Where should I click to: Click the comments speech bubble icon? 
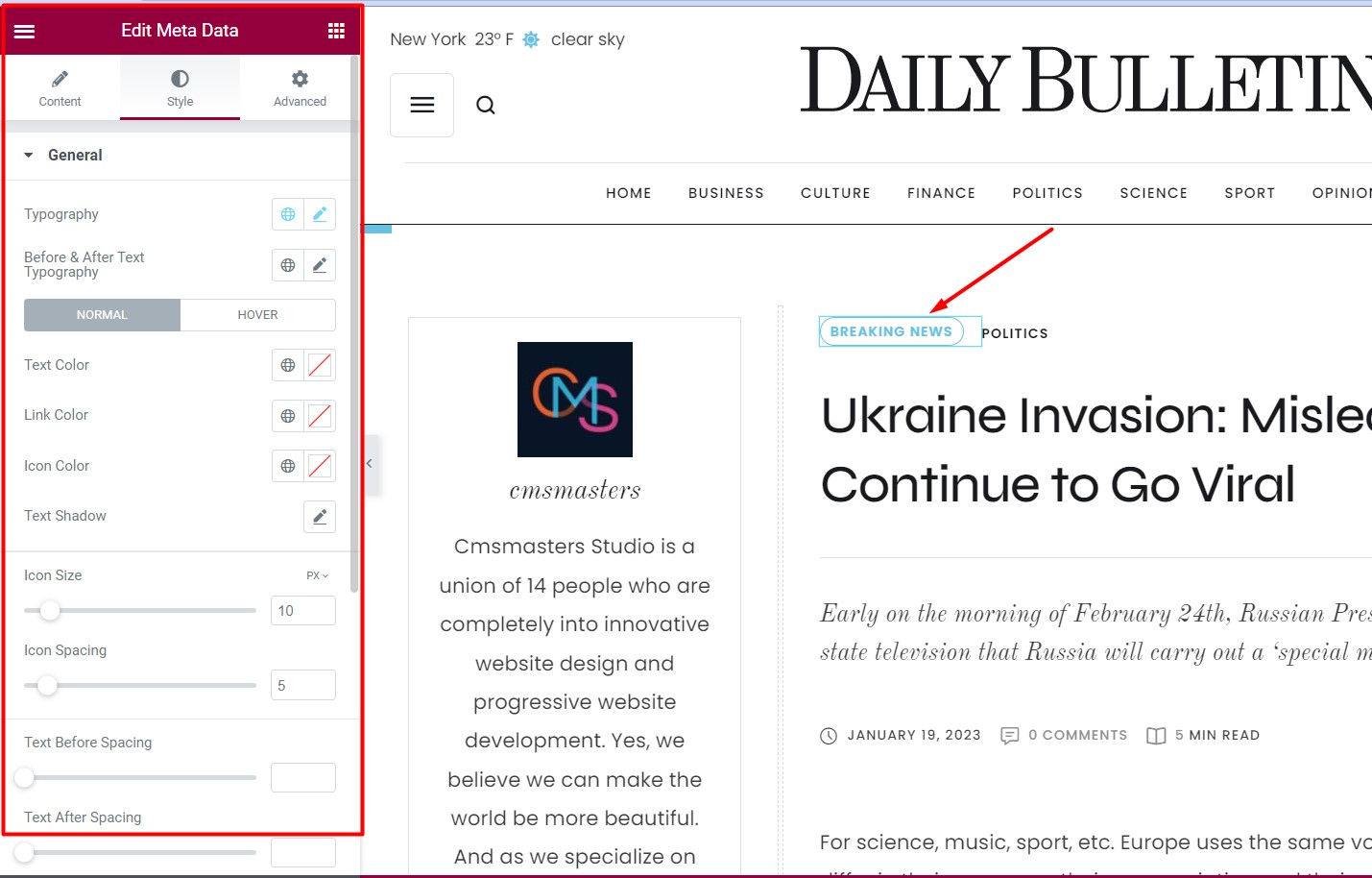pos(1010,736)
